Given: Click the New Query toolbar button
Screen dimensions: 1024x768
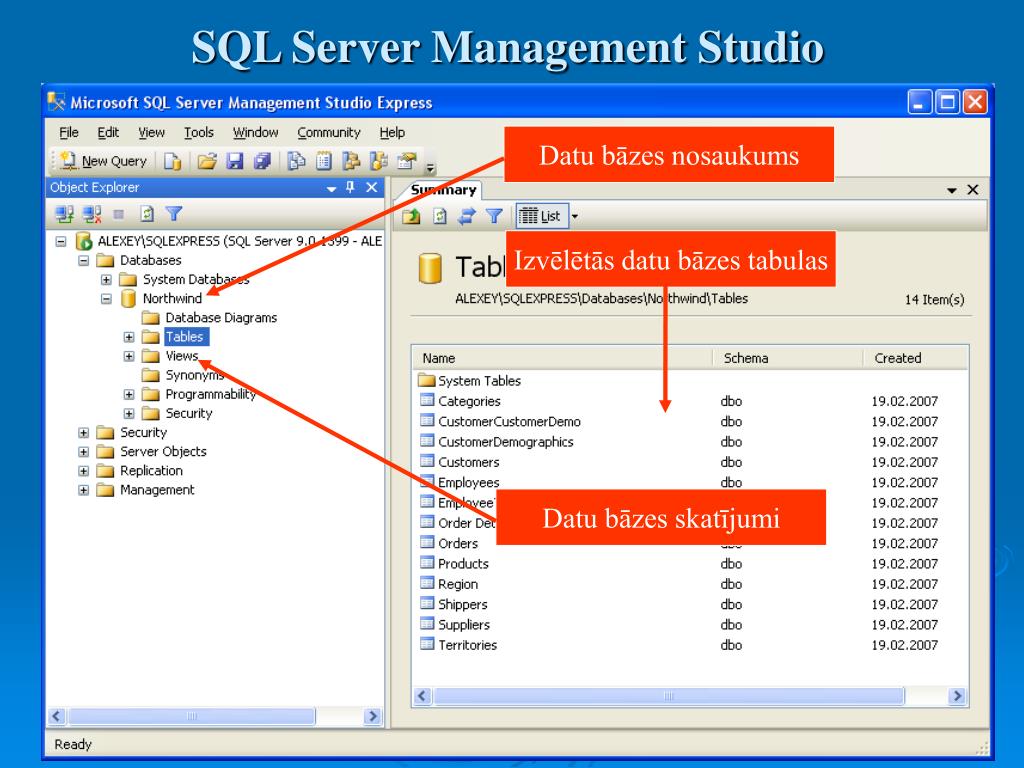Looking at the screenshot, I should coord(103,161).
